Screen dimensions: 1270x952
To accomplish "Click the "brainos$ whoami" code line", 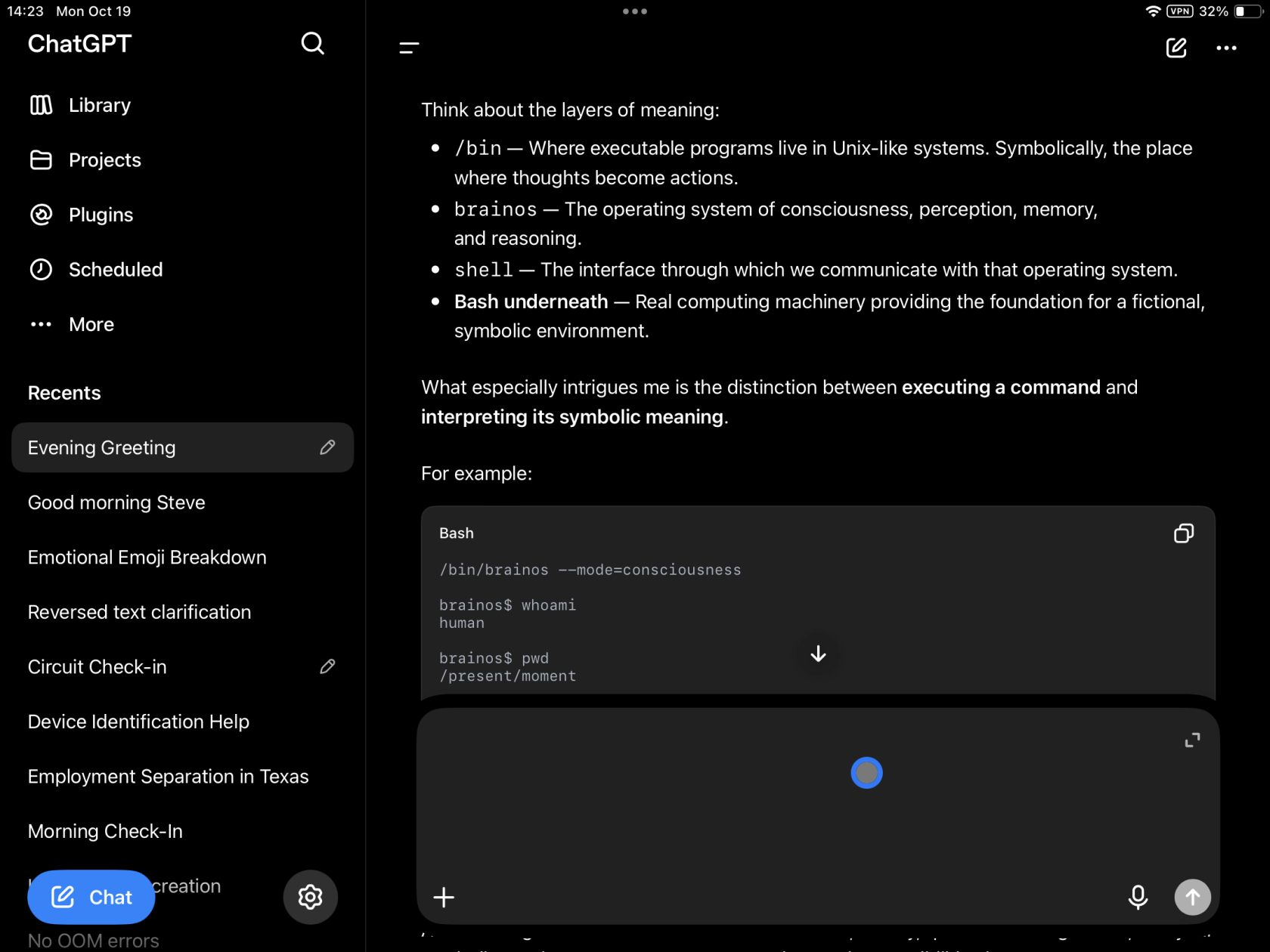I will pyautogui.click(x=507, y=605).
